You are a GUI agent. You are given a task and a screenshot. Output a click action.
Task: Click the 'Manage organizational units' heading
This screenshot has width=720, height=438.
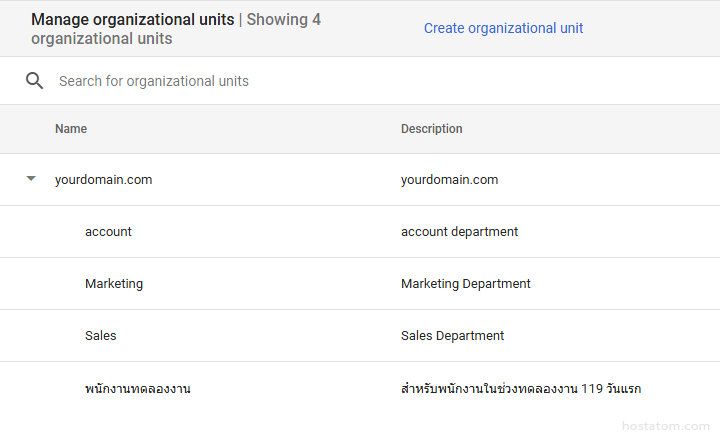click(132, 19)
